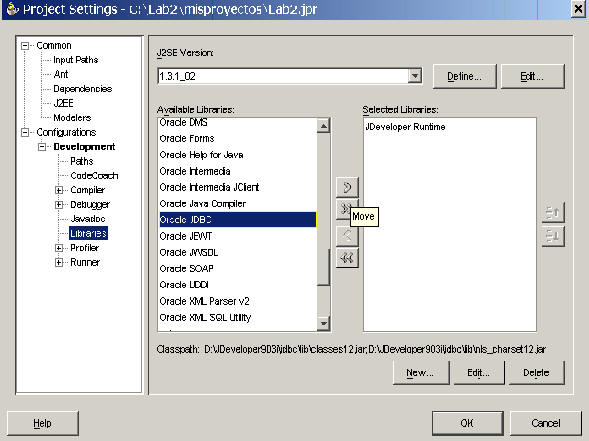
Task: Click the Available Libraries scroll up arrow
Action: point(323,125)
